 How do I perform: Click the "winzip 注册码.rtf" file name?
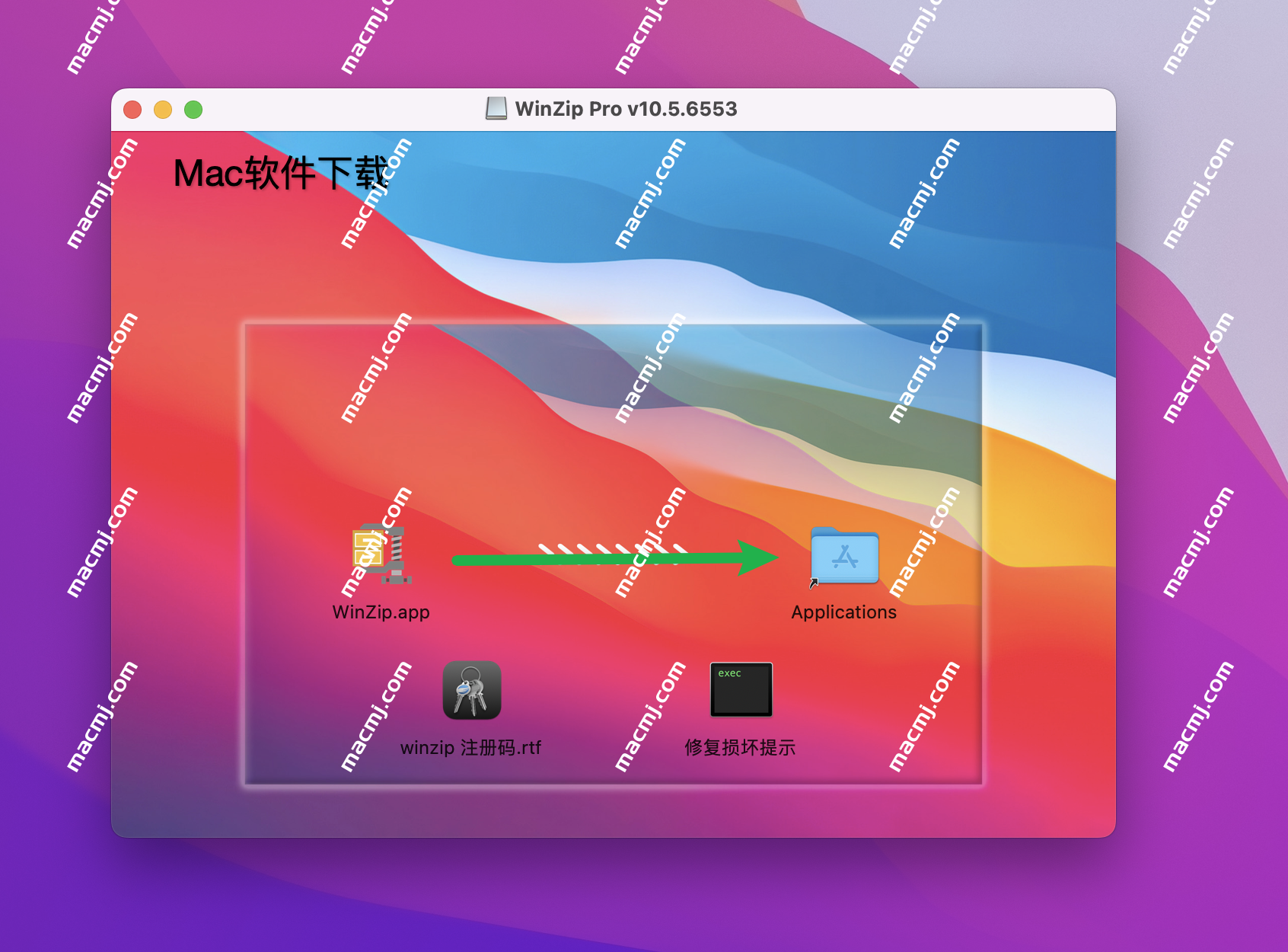click(x=470, y=748)
